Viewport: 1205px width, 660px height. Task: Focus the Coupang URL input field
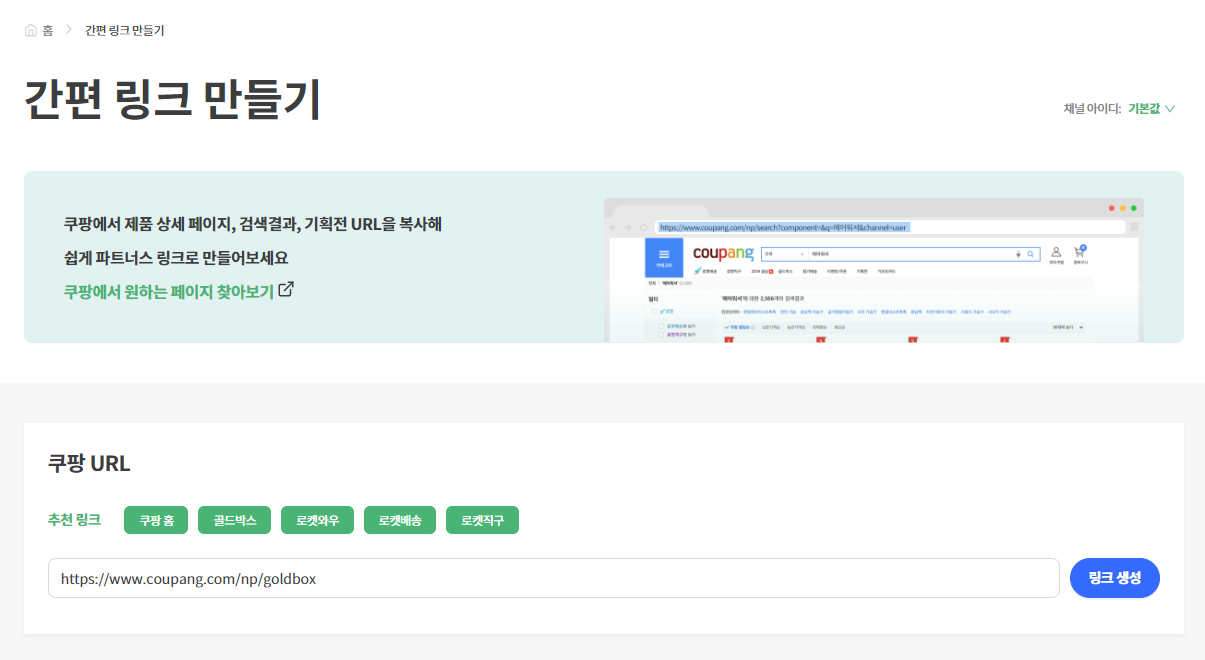coord(554,578)
